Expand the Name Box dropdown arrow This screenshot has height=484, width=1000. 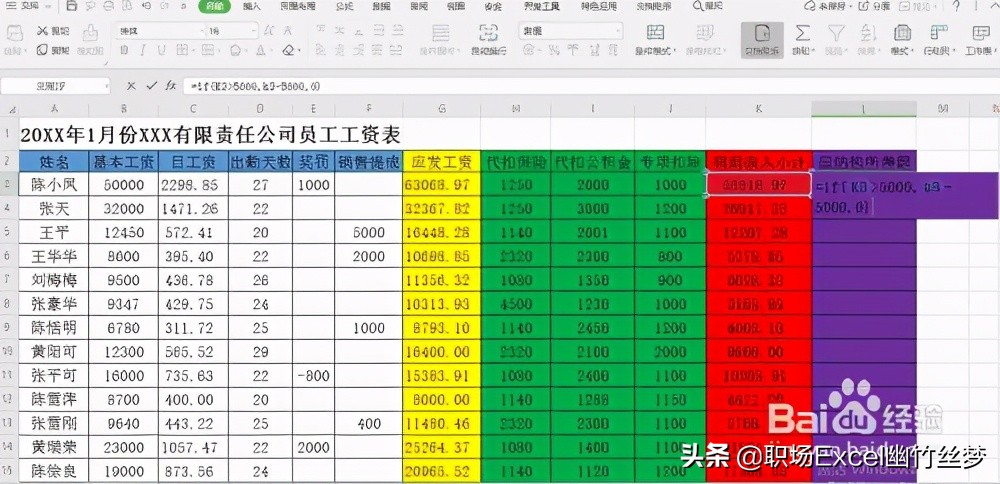coord(105,85)
